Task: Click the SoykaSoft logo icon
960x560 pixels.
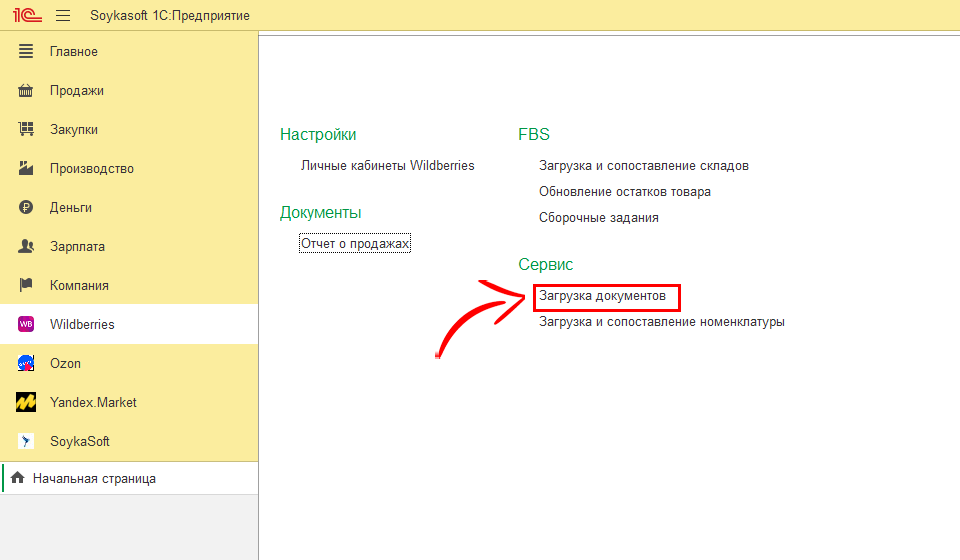Action: 27,441
